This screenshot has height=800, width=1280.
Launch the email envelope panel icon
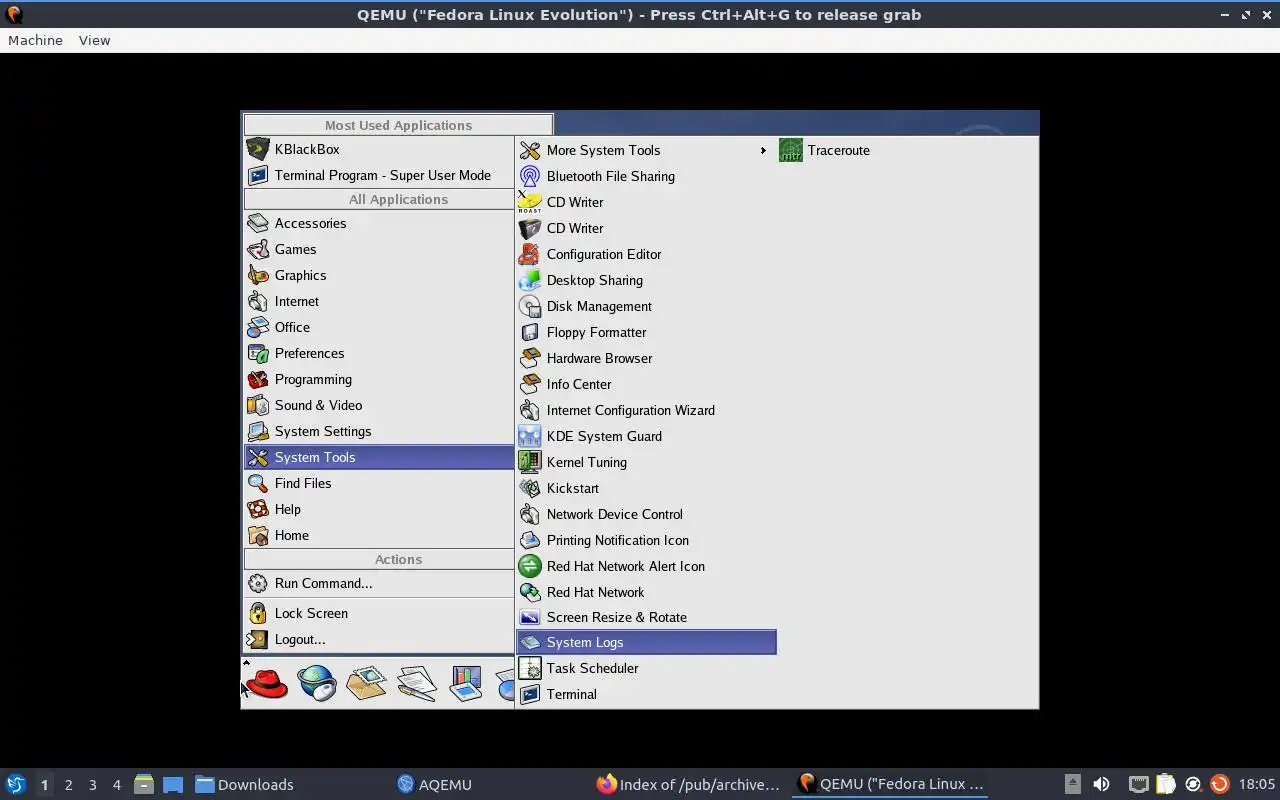pos(366,684)
